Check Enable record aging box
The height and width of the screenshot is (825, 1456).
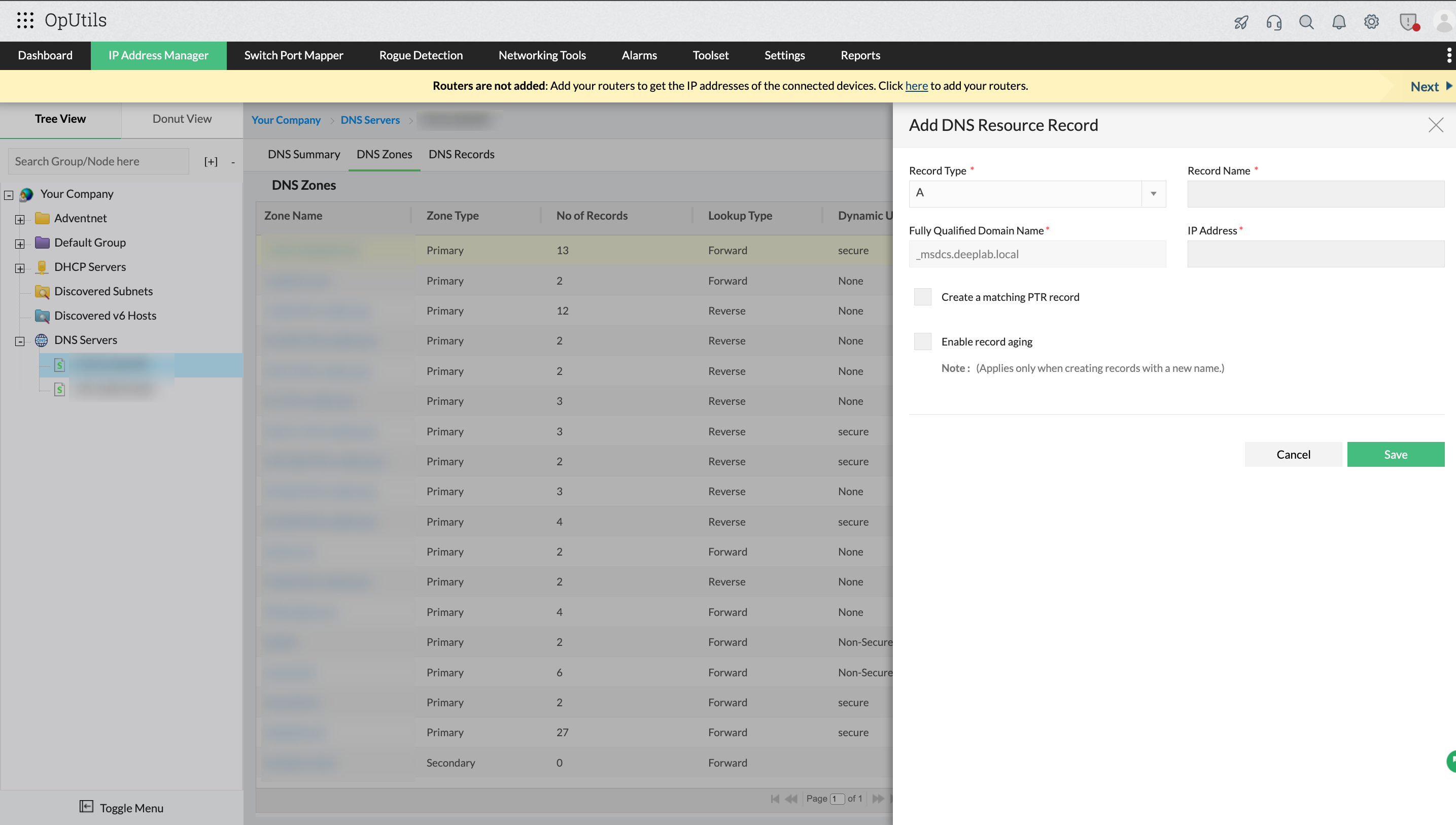coord(922,341)
